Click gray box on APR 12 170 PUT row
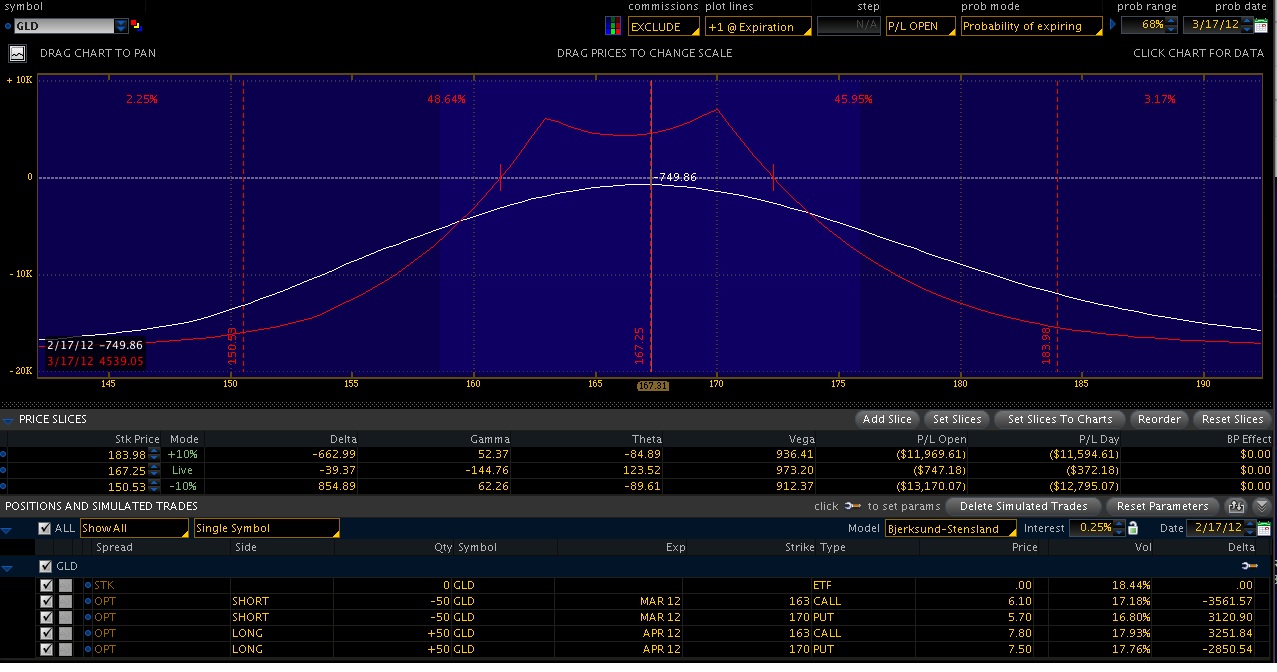This screenshot has width=1277, height=672. point(65,649)
